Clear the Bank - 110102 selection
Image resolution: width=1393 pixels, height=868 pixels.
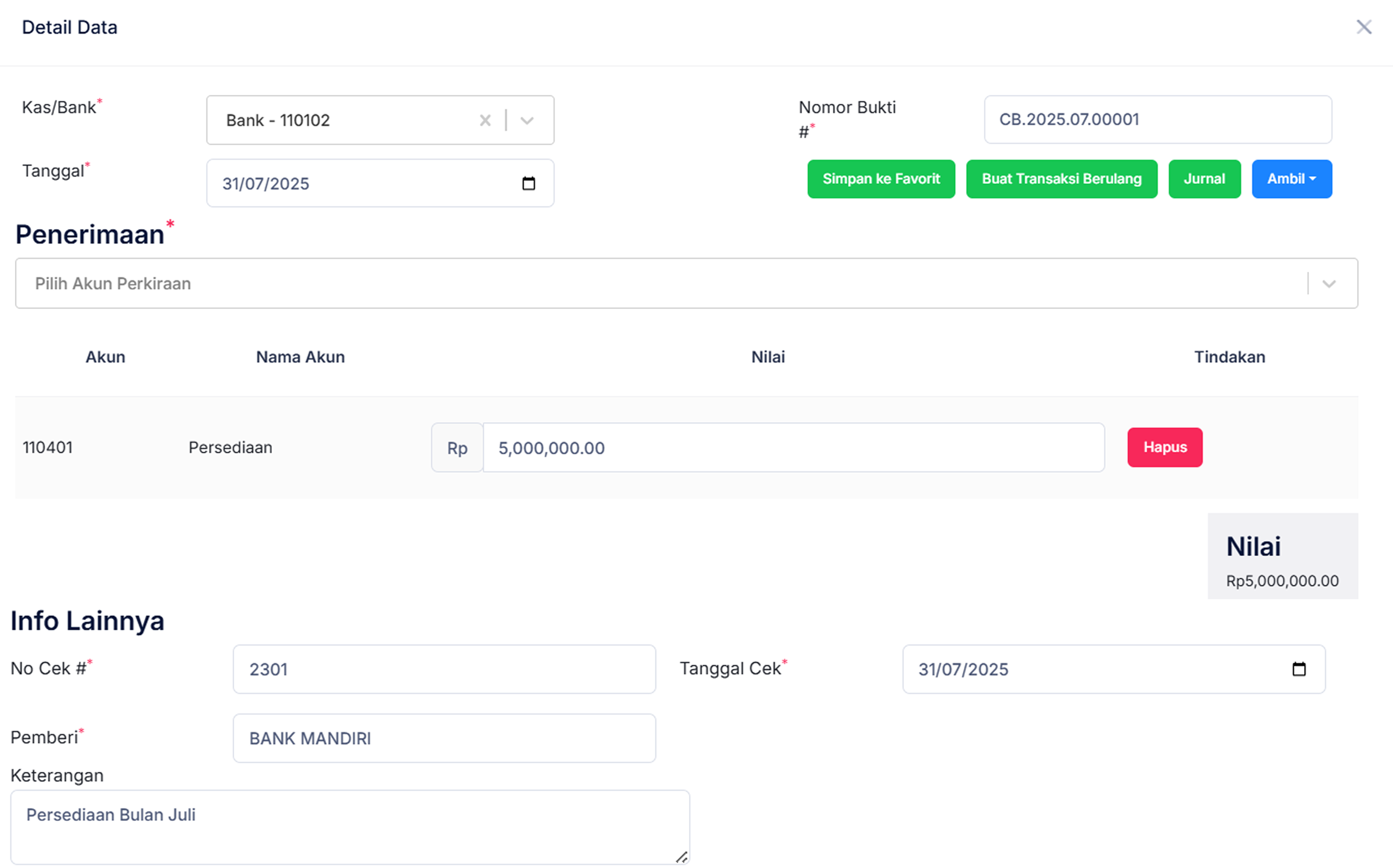(485, 120)
